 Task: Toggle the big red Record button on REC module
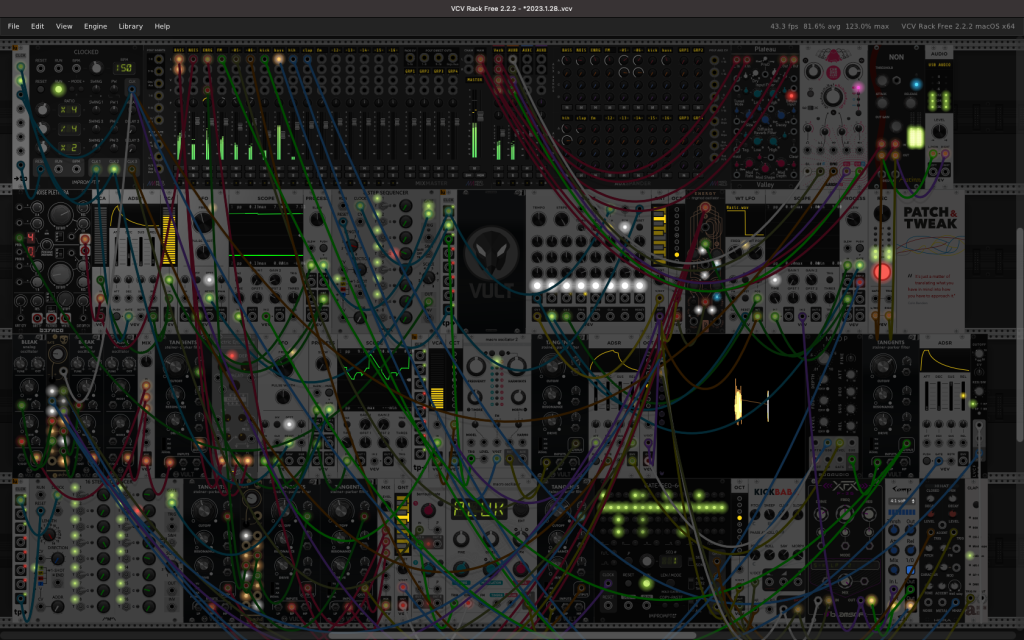coord(882,272)
